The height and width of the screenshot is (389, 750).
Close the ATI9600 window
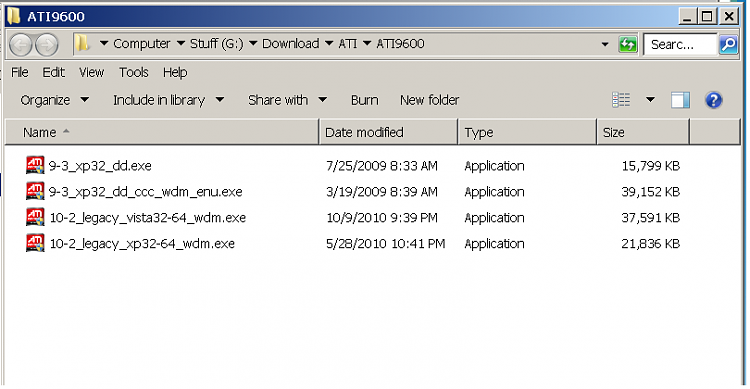pos(728,16)
